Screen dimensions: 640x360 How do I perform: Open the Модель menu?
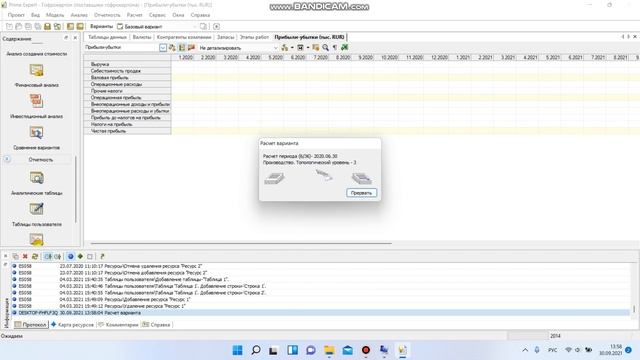pyautogui.click(x=55, y=15)
